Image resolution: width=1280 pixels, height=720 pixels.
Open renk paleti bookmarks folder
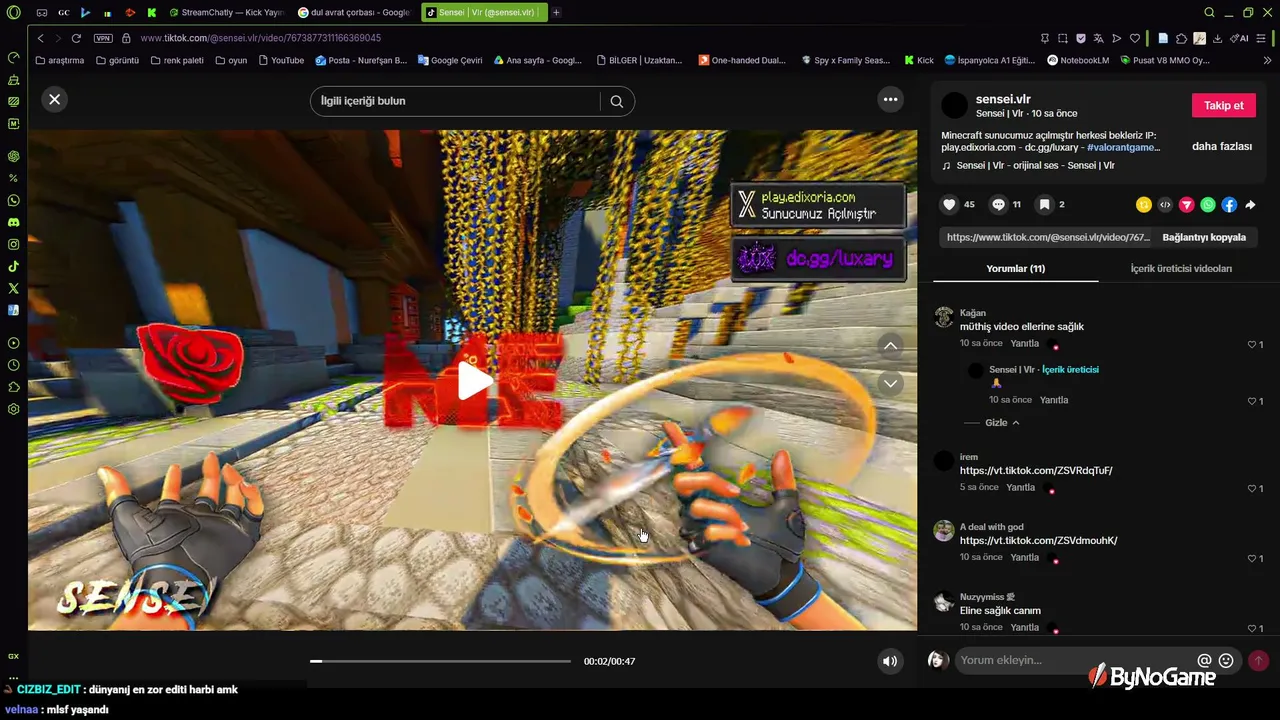click(x=177, y=60)
